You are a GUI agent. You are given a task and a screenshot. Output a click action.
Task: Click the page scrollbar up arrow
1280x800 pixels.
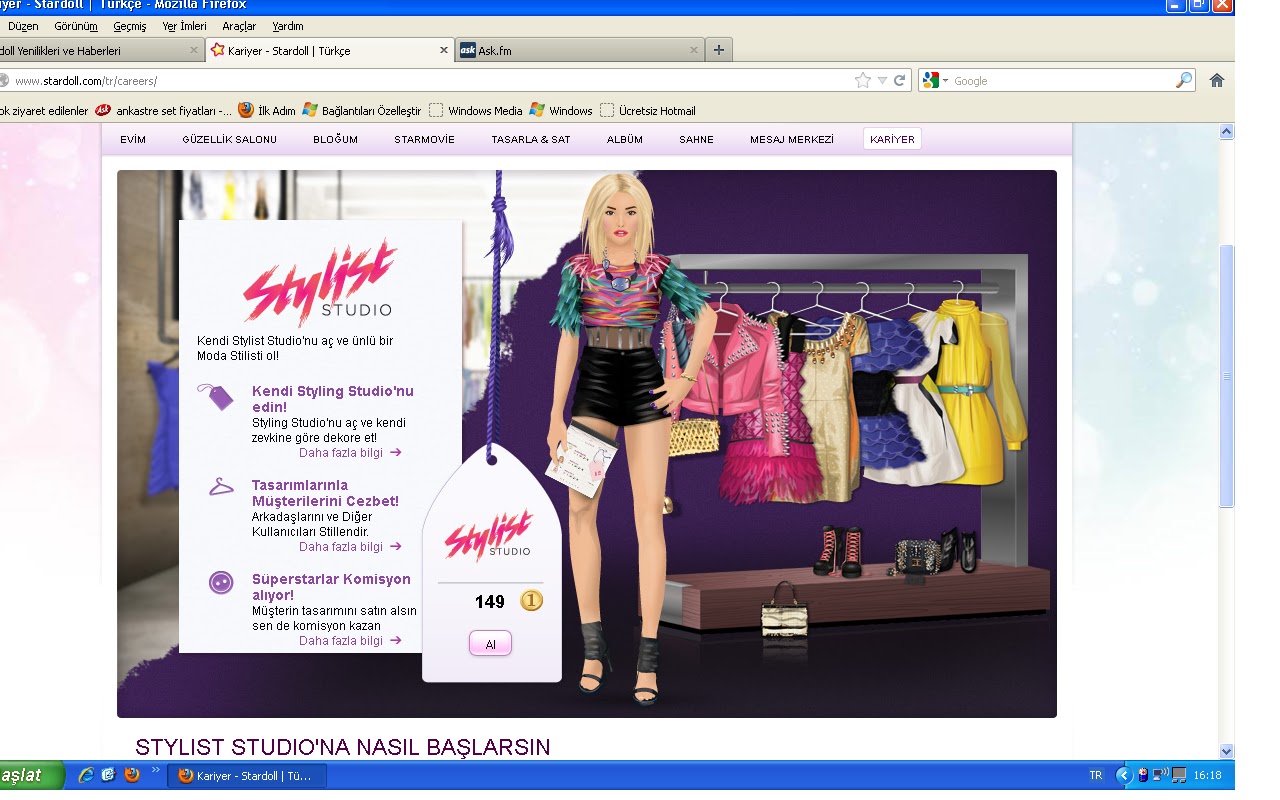pyautogui.click(x=1226, y=132)
